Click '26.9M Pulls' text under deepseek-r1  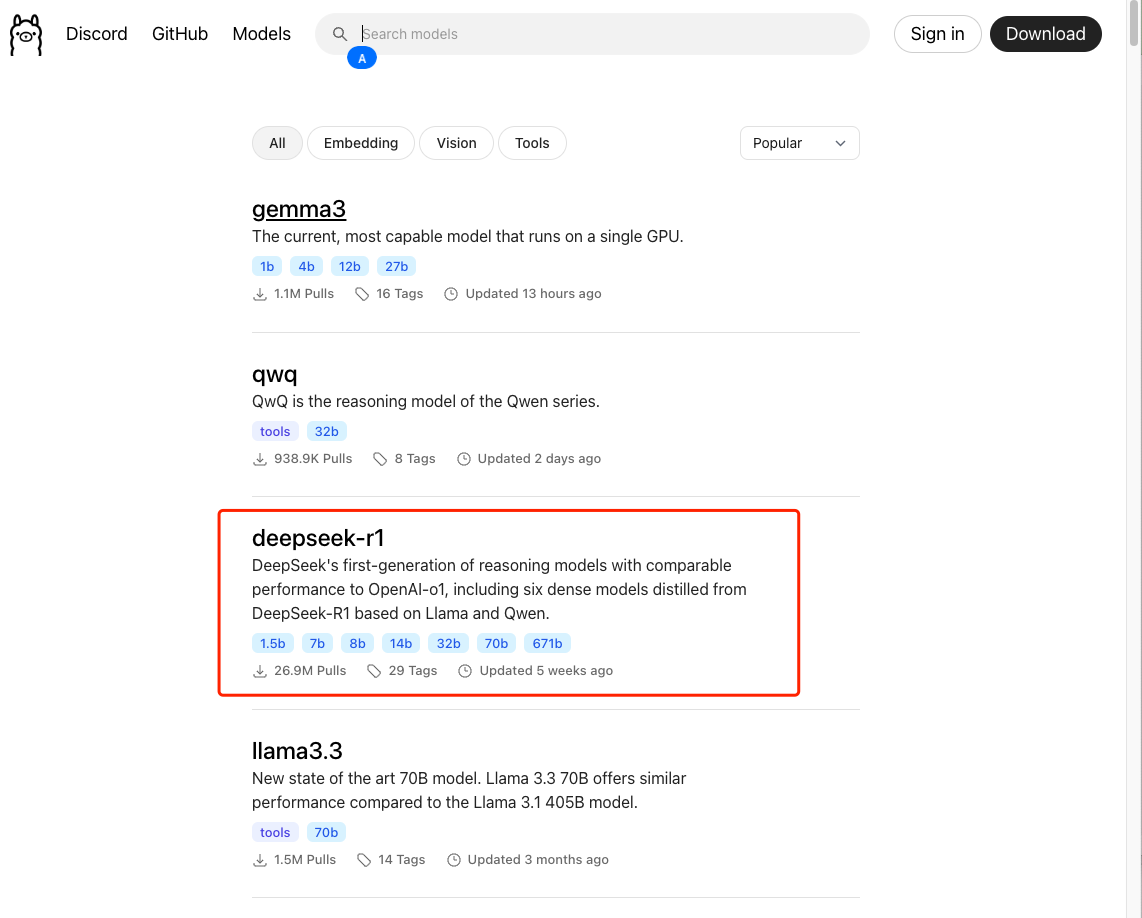pyautogui.click(x=310, y=671)
